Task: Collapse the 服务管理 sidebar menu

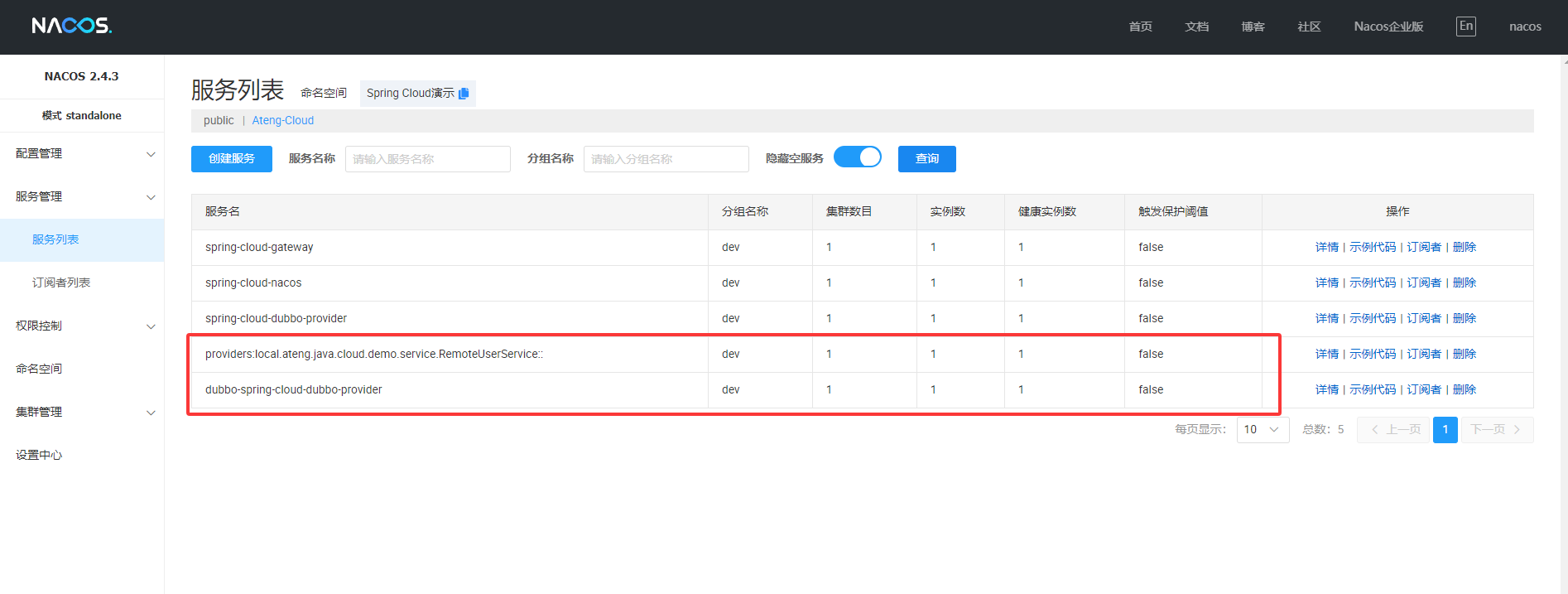Action: click(x=82, y=197)
